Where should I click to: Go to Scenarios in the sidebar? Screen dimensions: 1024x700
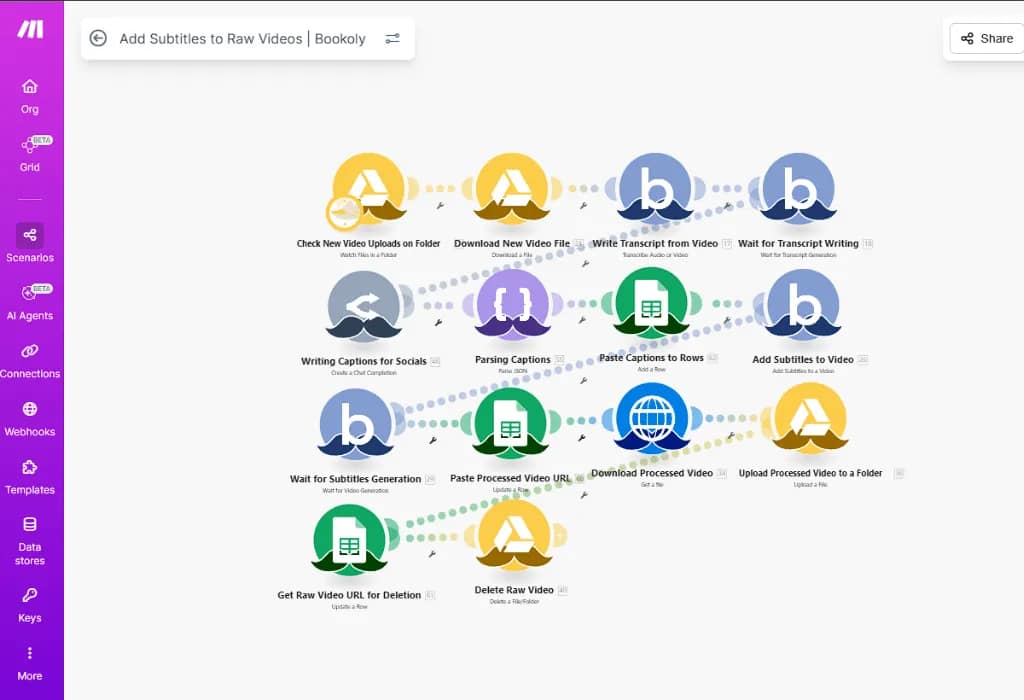point(30,244)
